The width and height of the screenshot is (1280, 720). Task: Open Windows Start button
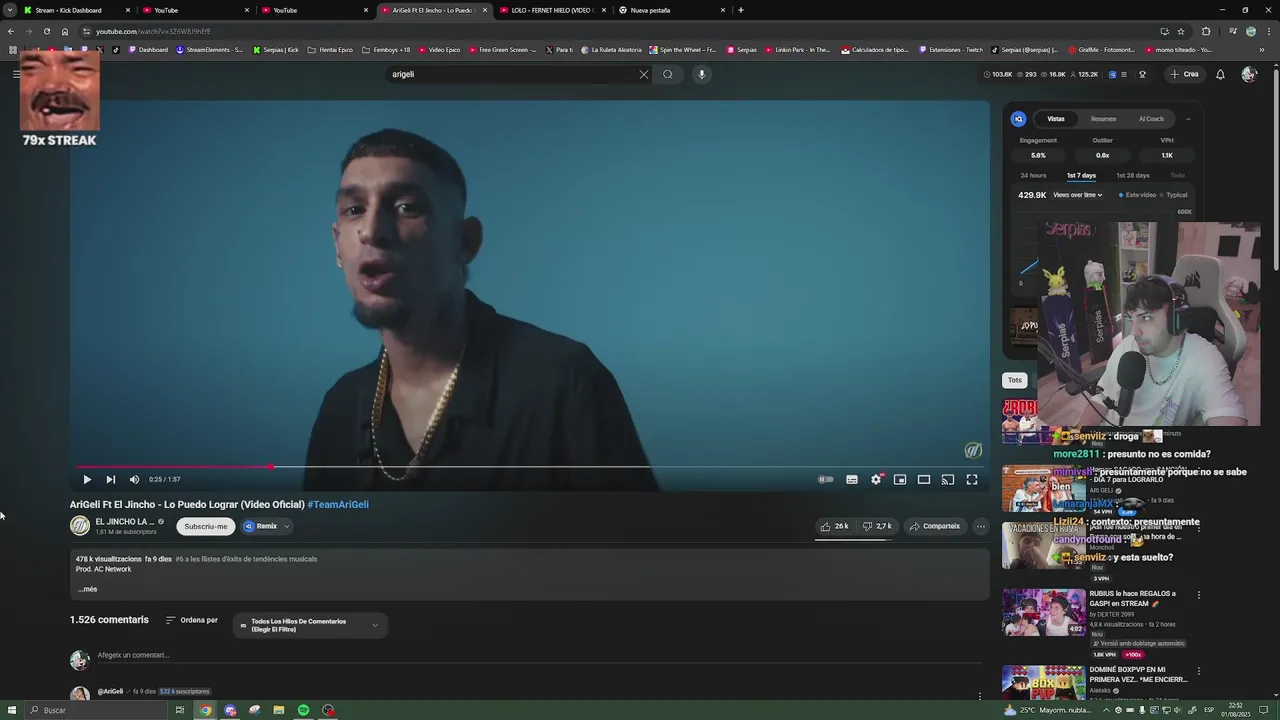[12, 710]
